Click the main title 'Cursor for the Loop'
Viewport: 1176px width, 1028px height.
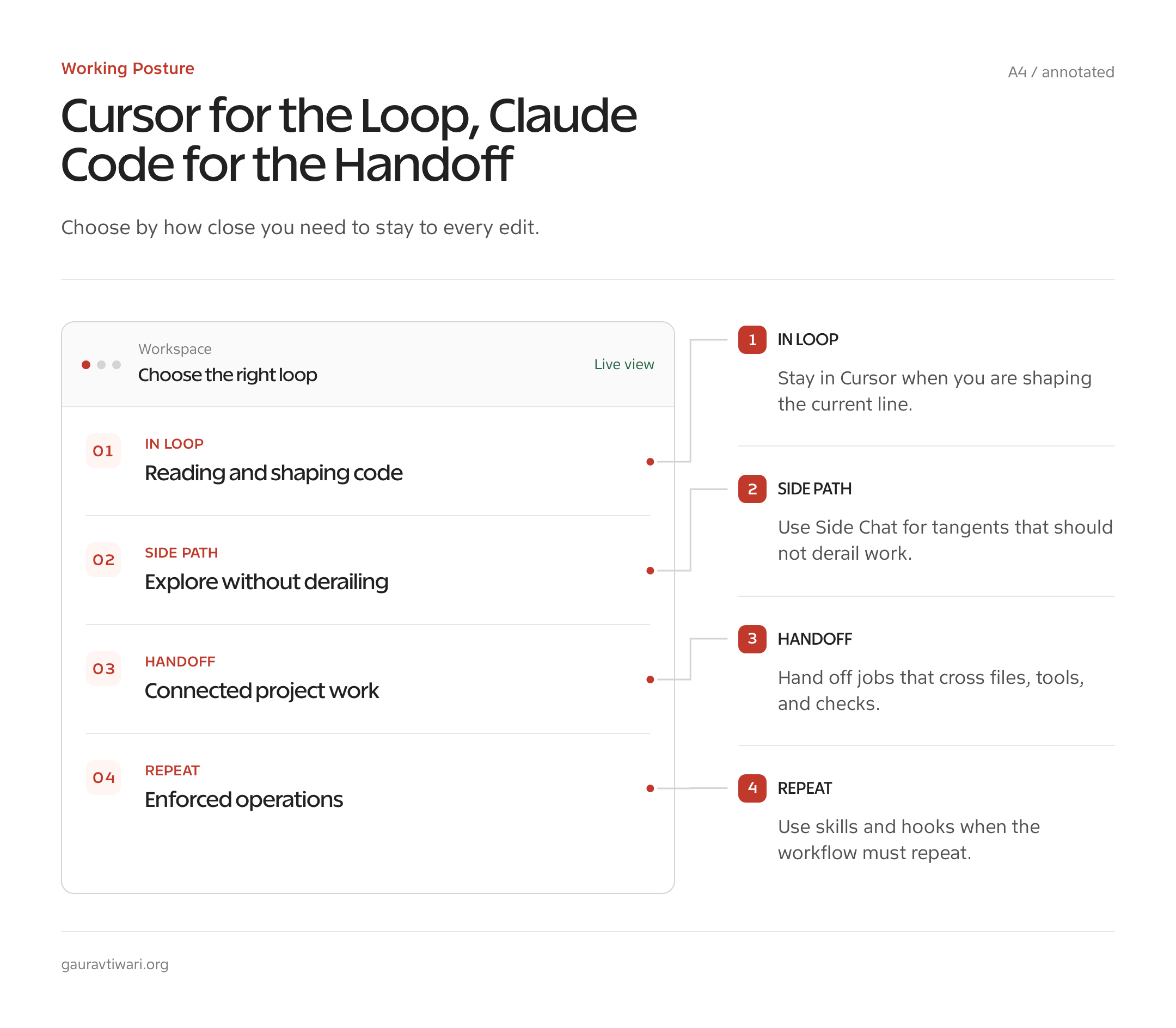click(271, 116)
